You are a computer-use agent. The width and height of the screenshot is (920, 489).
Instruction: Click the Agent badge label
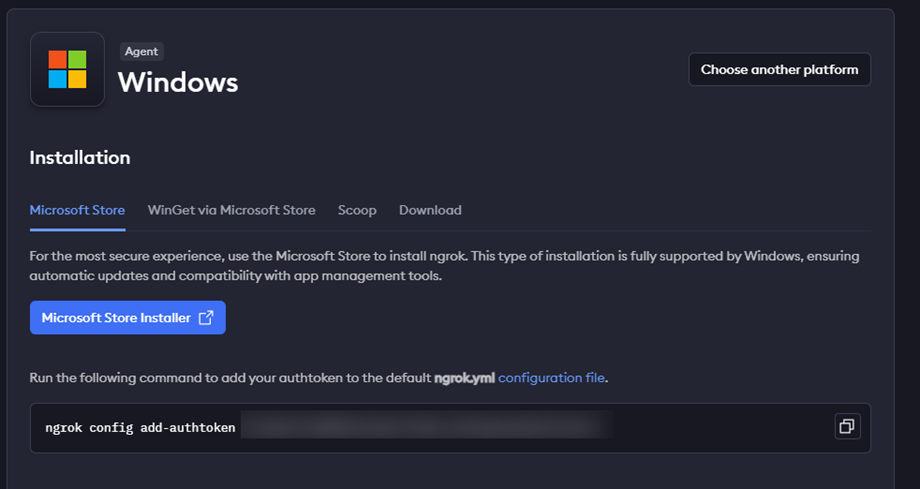coord(142,51)
